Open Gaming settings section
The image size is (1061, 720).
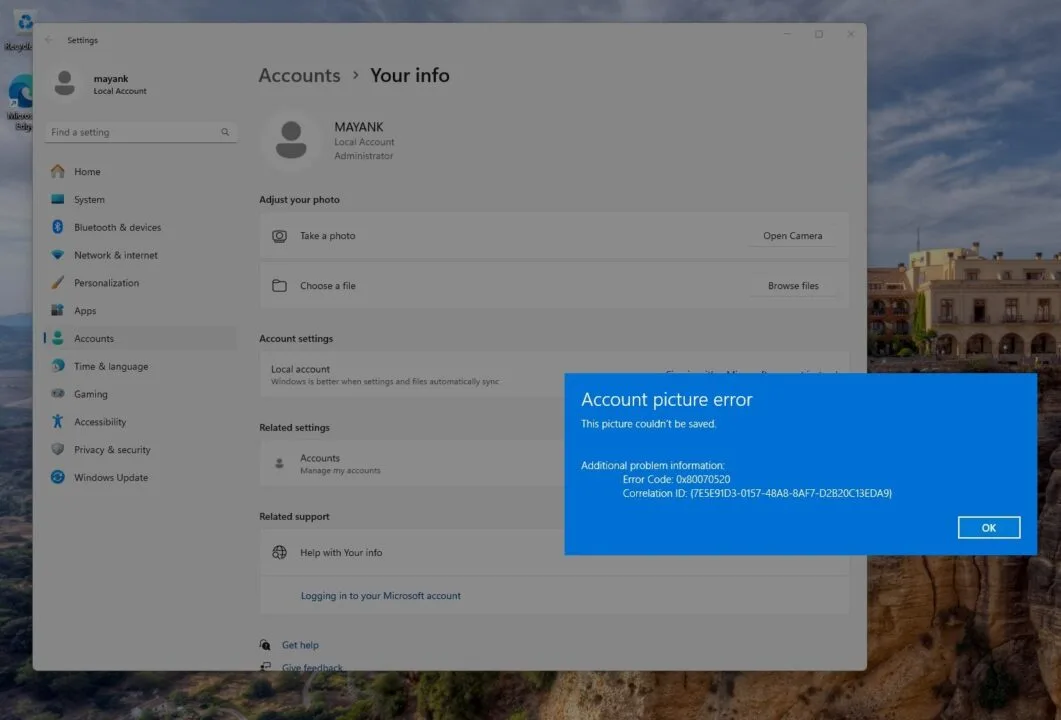pos(90,394)
